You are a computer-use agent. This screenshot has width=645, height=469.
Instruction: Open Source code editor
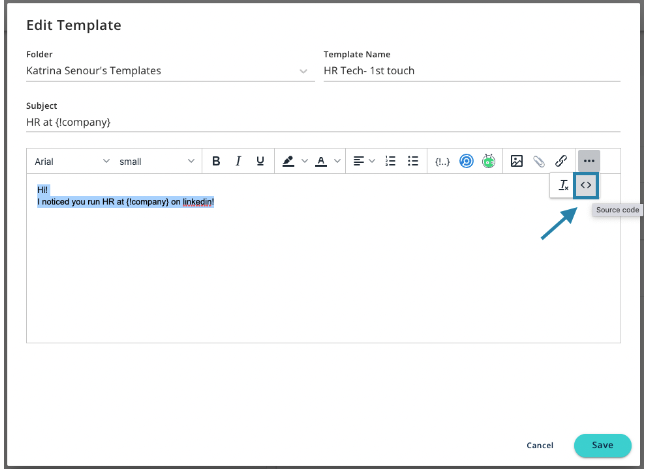[586, 185]
